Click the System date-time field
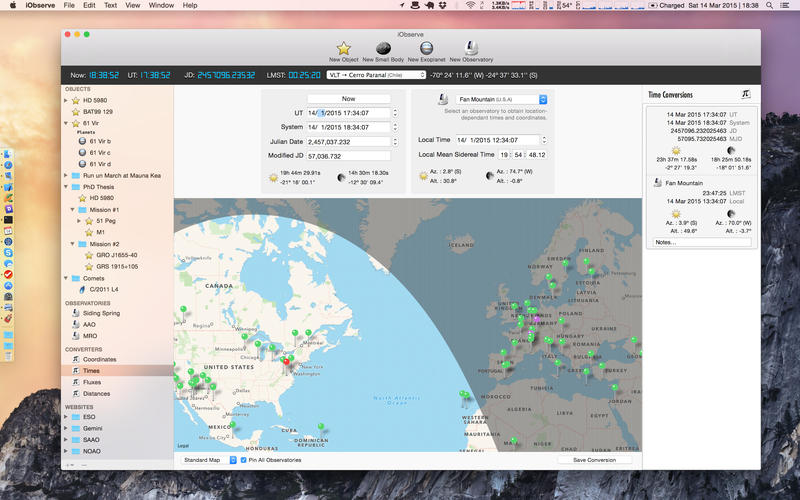Viewport: 800px width, 500px height. 348,127
